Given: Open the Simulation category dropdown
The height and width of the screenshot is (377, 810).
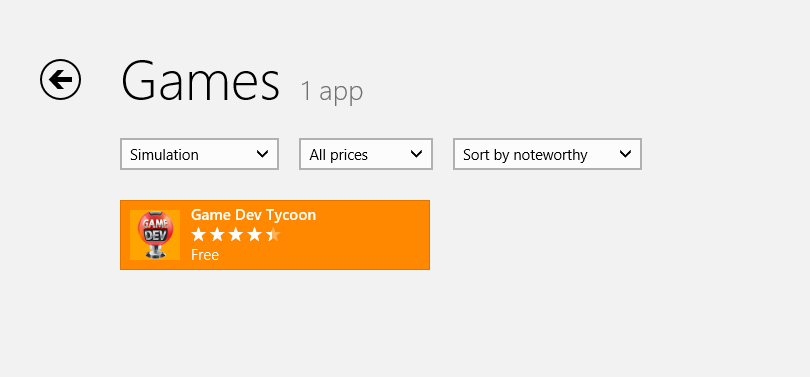Looking at the screenshot, I should pos(199,154).
